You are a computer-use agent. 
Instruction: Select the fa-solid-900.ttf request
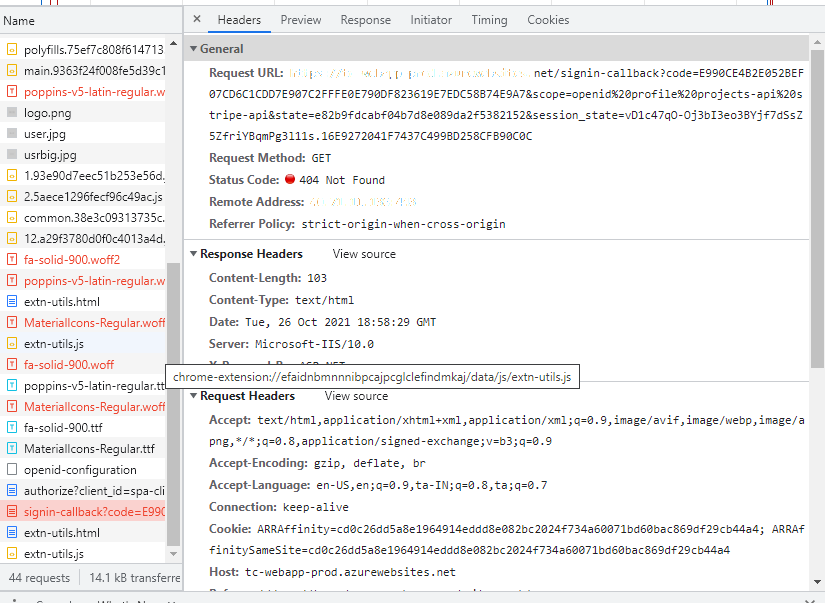point(83,428)
